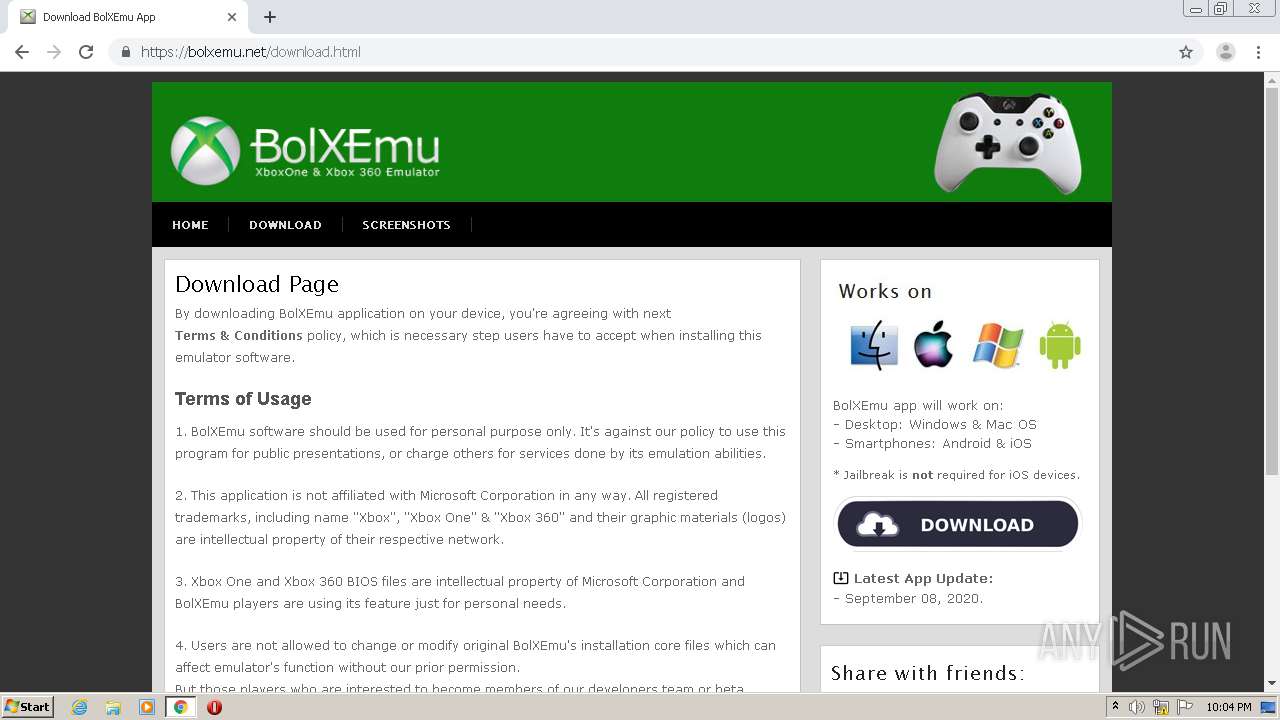The height and width of the screenshot is (720, 1280).
Task: Click the Chrome taskbar icon
Action: (180, 707)
